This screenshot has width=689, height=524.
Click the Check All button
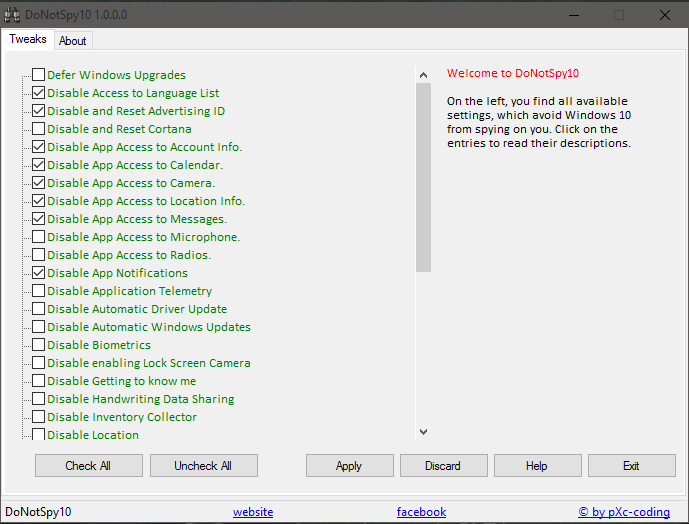click(x=89, y=466)
